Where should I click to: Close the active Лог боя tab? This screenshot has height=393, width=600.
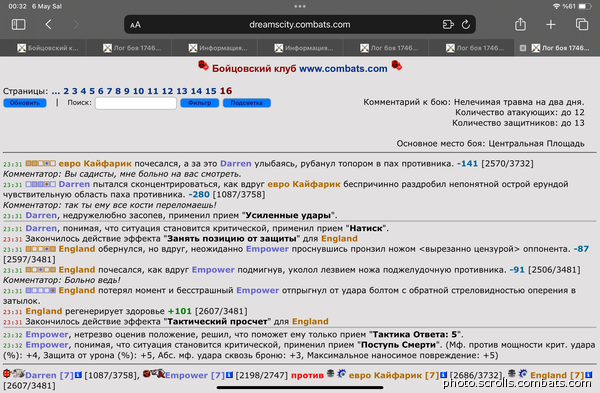click(523, 48)
